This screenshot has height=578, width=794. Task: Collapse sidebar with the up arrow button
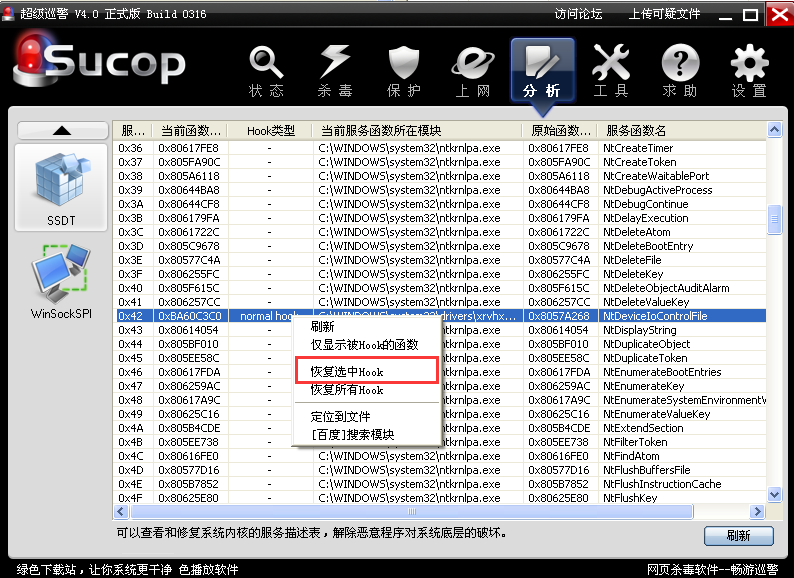click(61, 131)
